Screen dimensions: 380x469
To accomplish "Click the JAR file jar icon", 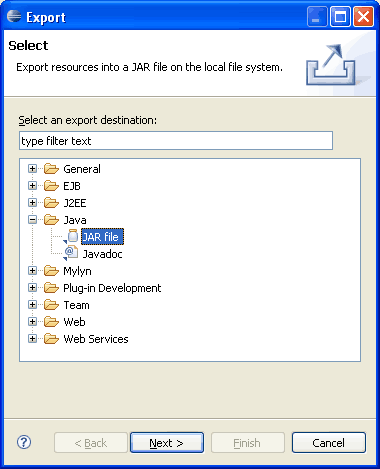I will click(73, 236).
